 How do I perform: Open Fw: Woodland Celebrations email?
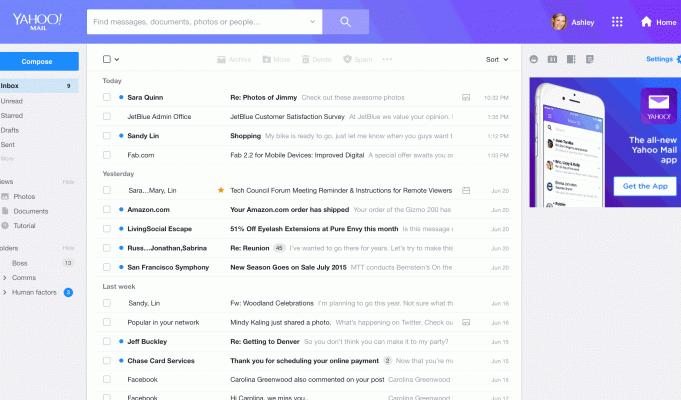tap(305, 303)
